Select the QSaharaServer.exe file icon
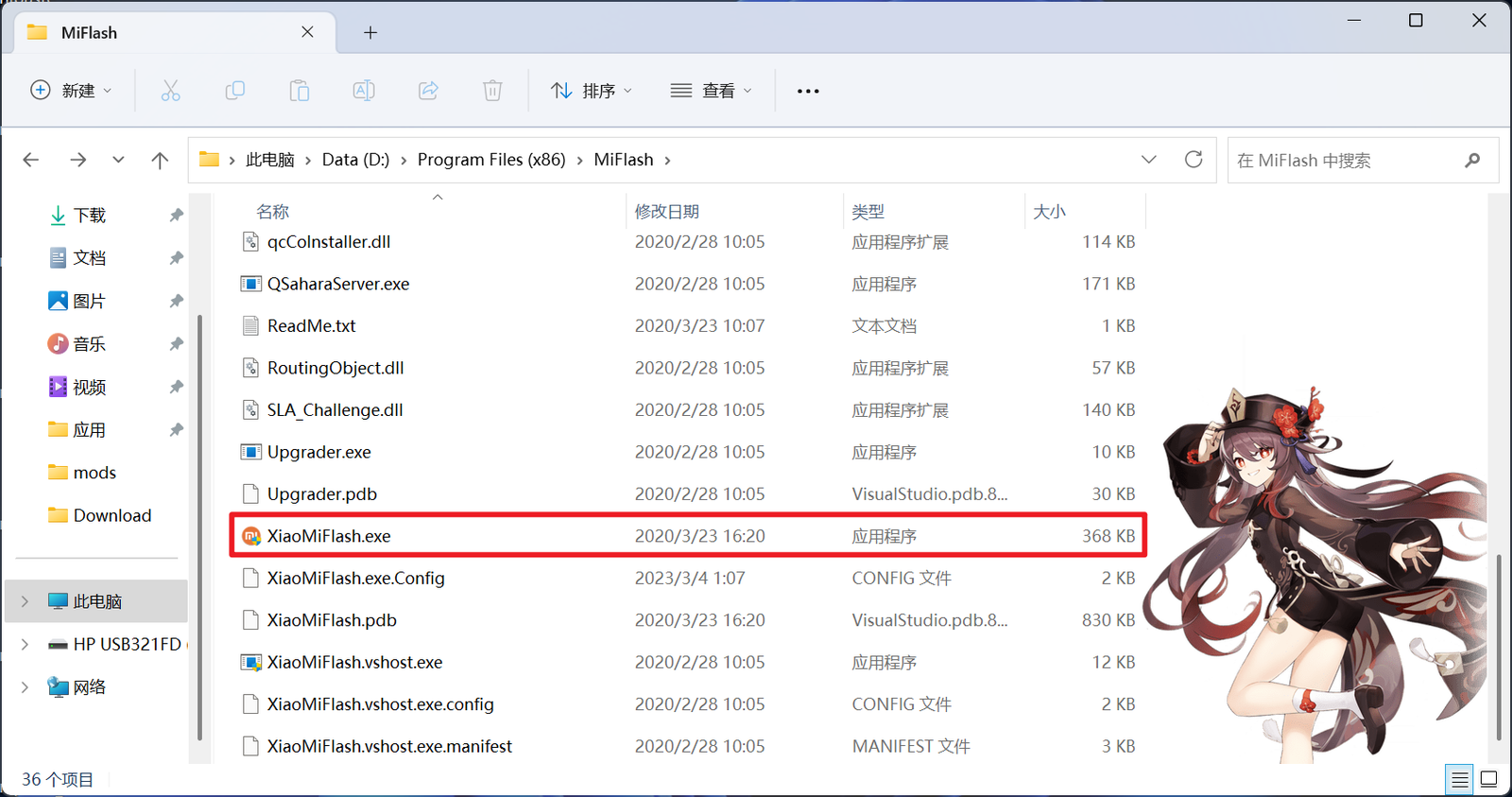This screenshot has width=1512, height=797. [250, 284]
